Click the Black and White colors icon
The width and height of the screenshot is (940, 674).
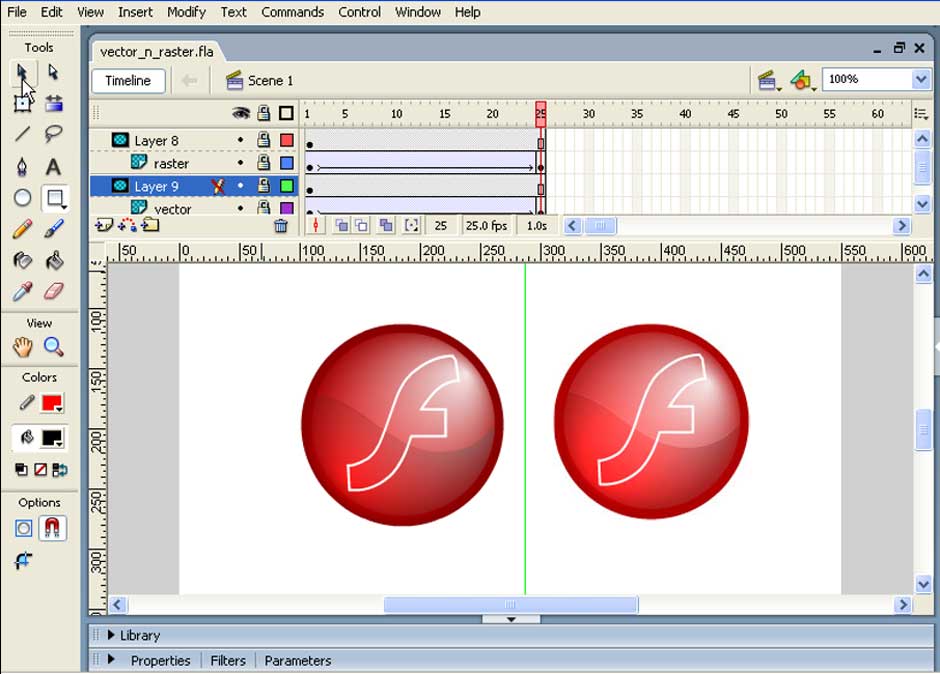[x=21, y=470]
